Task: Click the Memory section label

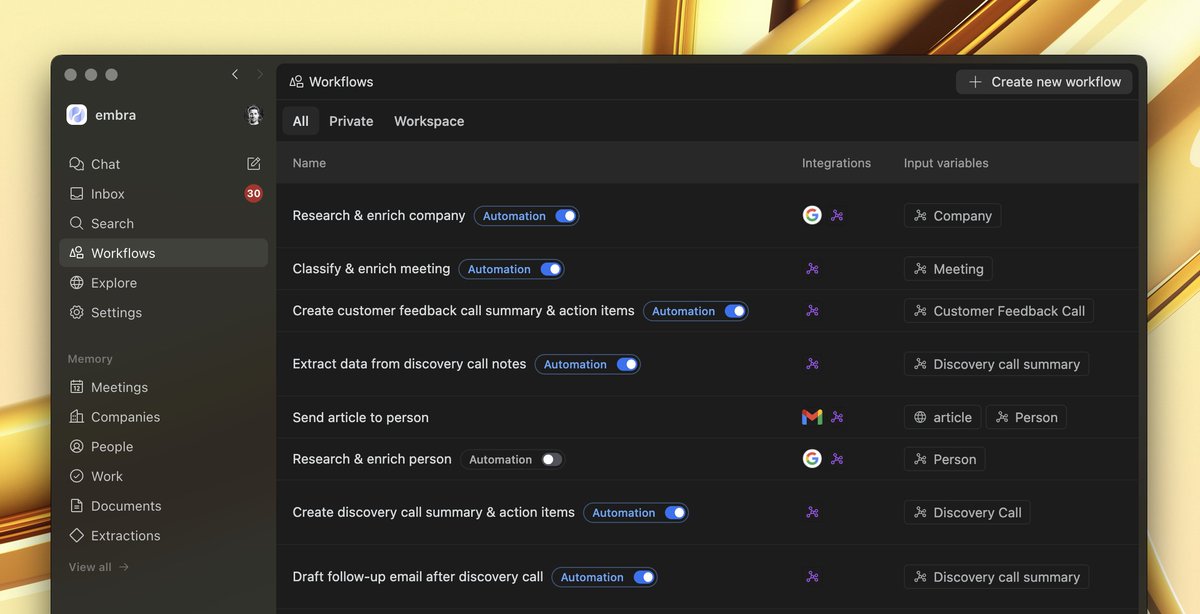Action: (90, 359)
